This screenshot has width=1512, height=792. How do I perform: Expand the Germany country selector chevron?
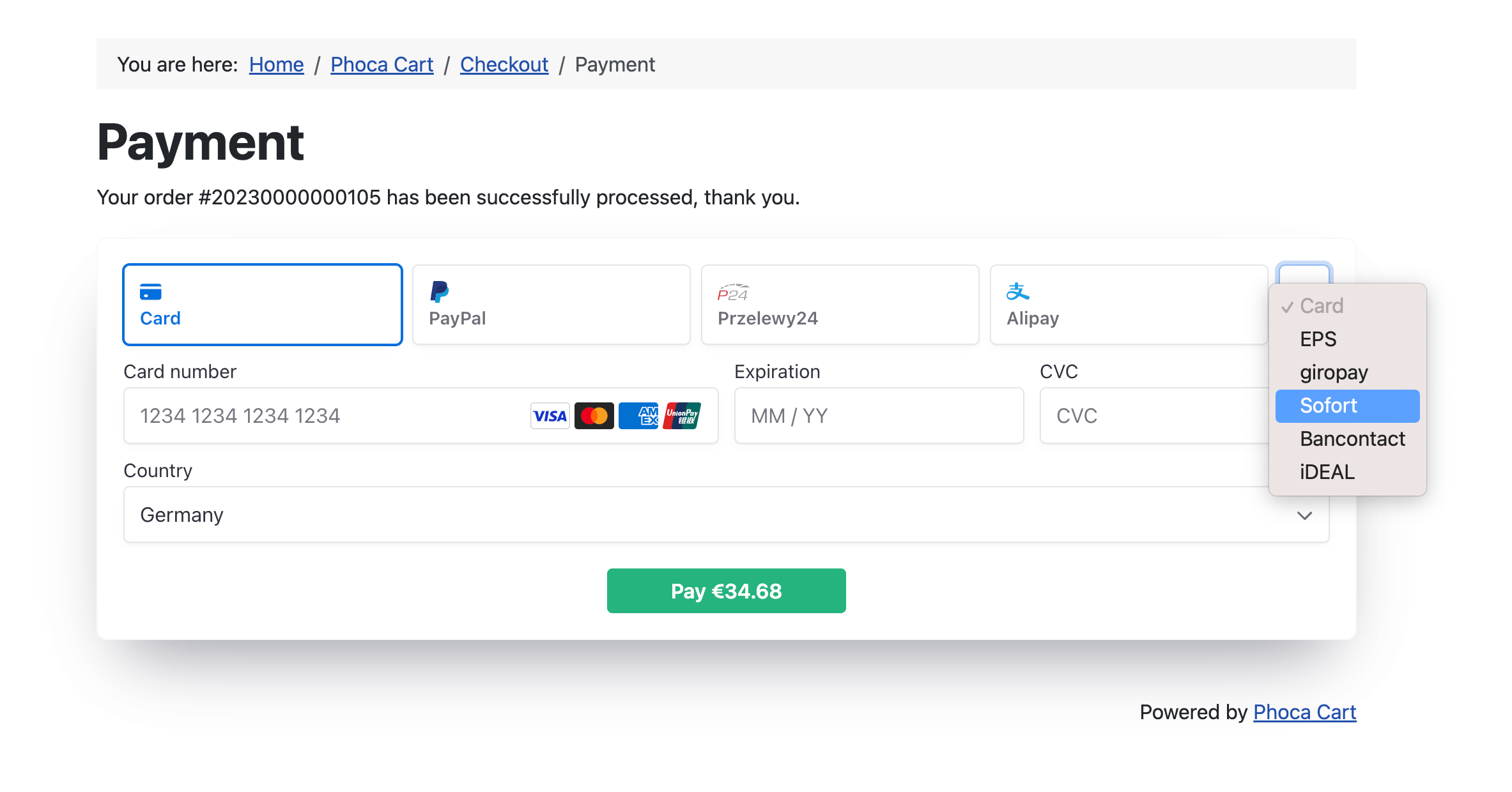[x=1305, y=515]
